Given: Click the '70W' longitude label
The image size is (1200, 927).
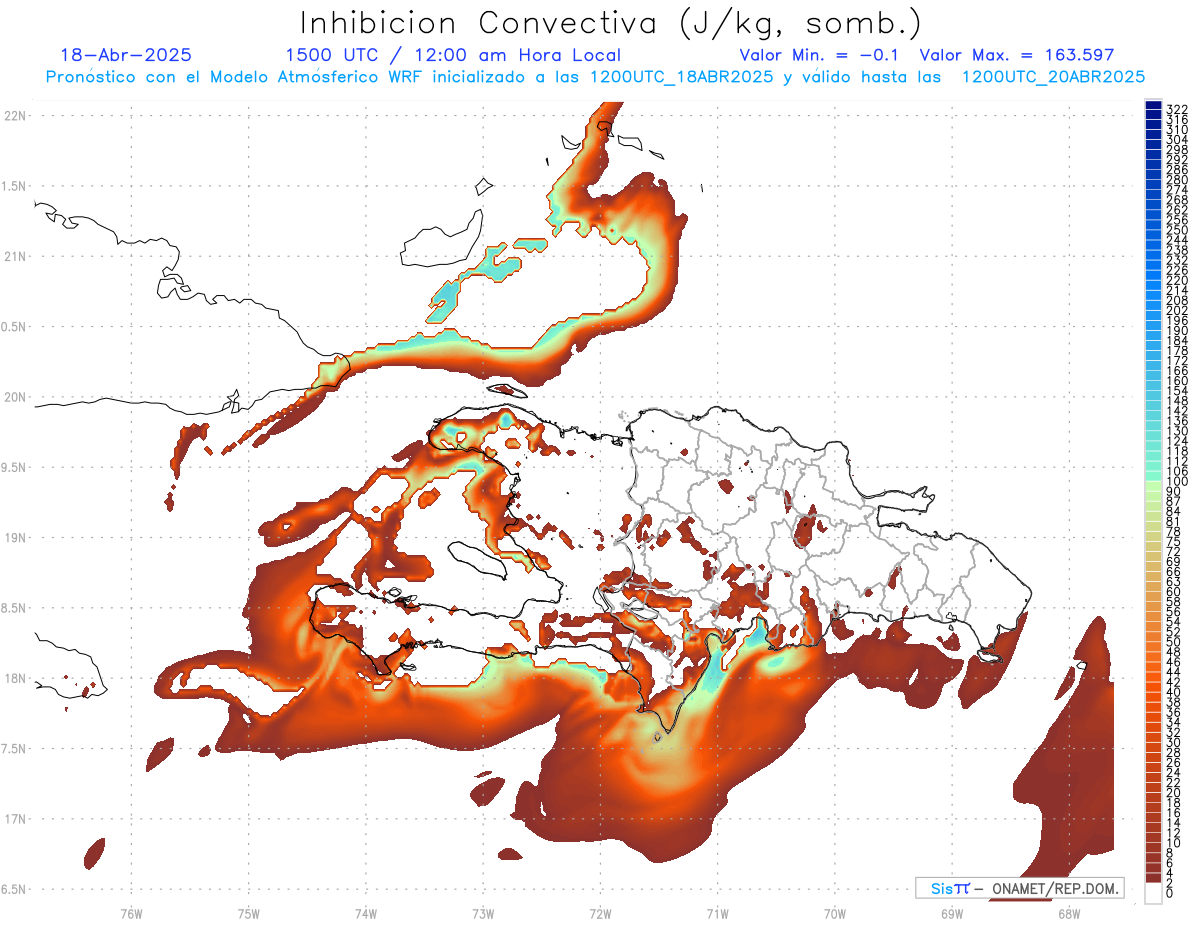Looking at the screenshot, I should coord(835,913).
